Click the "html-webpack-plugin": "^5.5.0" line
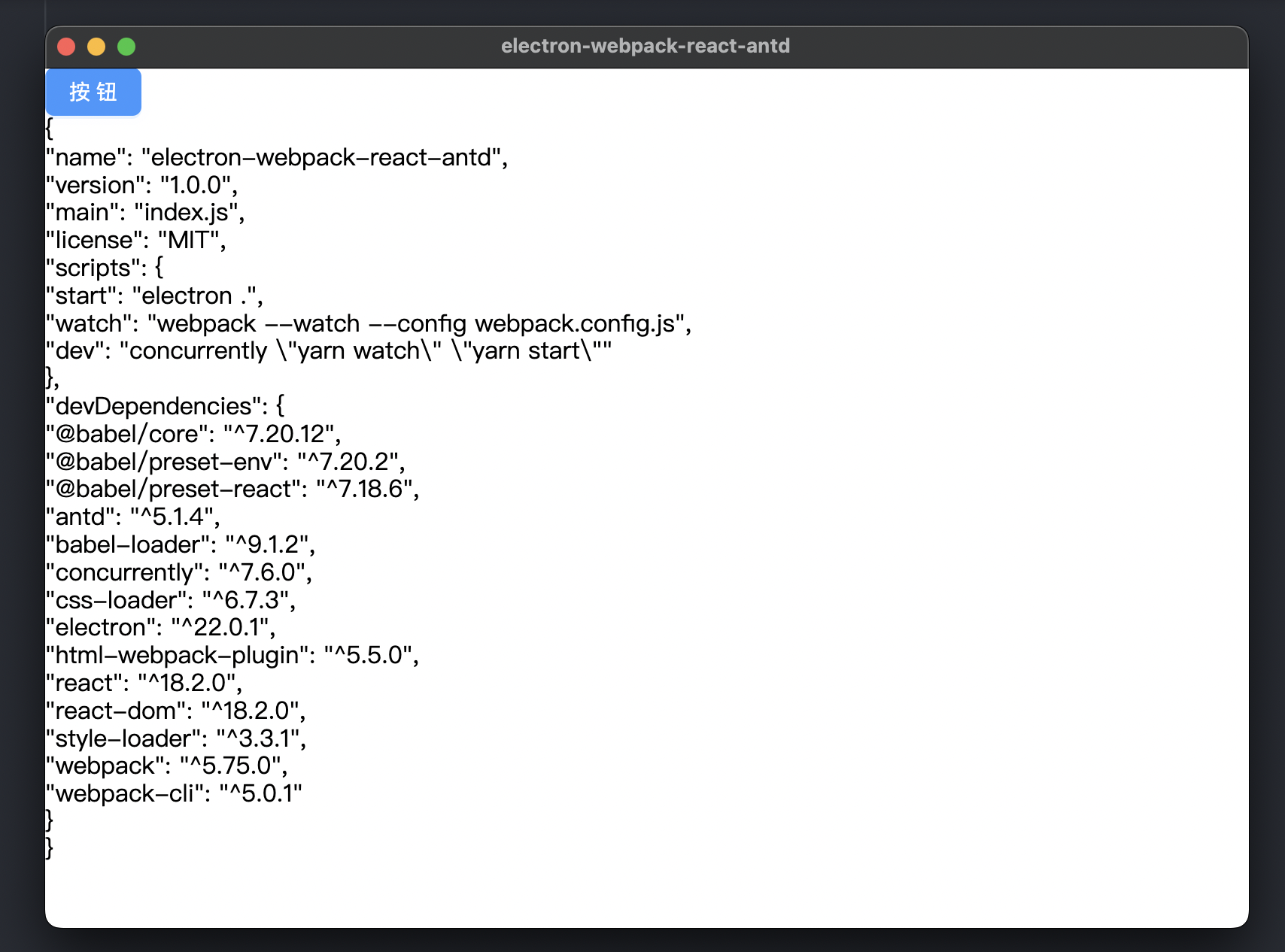Image resolution: width=1285 pixels, height=952 pixels. pyautogui.click(x=232, y=655)
